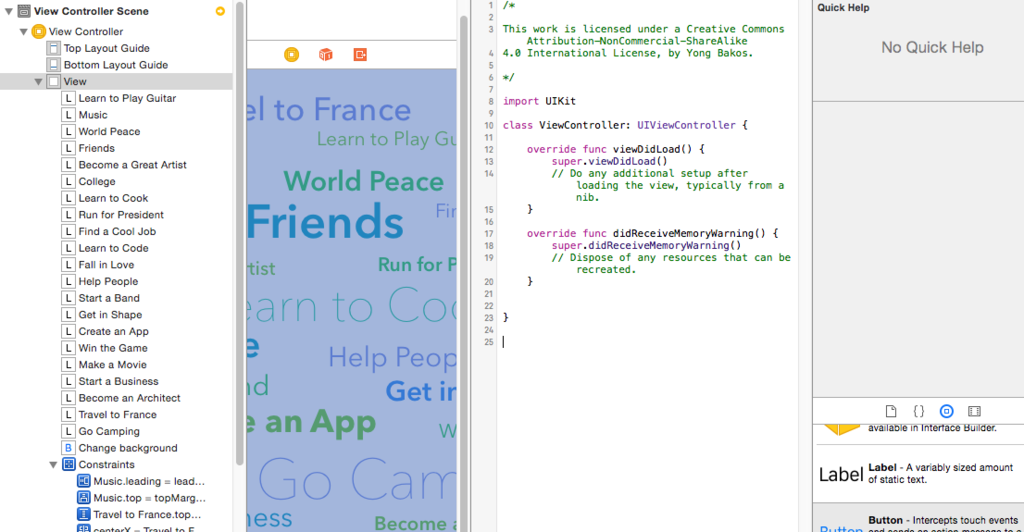1024x532 pixels.
Task: Click the canvas vertical scrollbar
Action: click(464, 274)
